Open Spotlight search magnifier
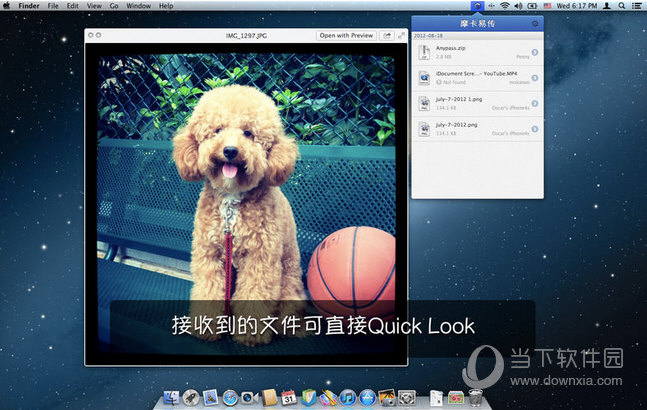 coord(621,6)
